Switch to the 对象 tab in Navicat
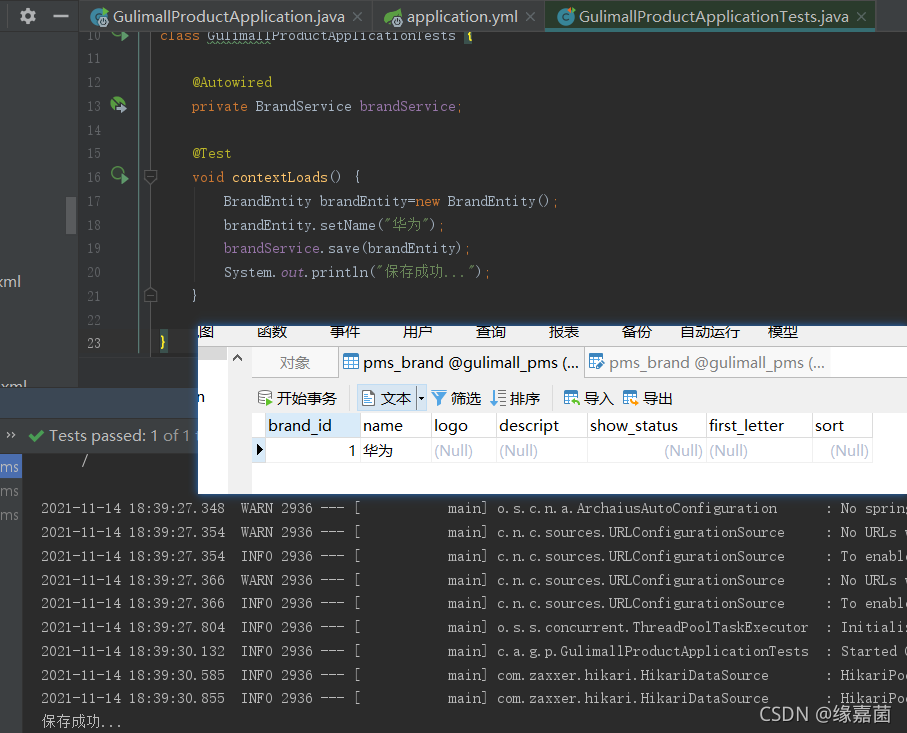907x733 pixels. point(295,363)
